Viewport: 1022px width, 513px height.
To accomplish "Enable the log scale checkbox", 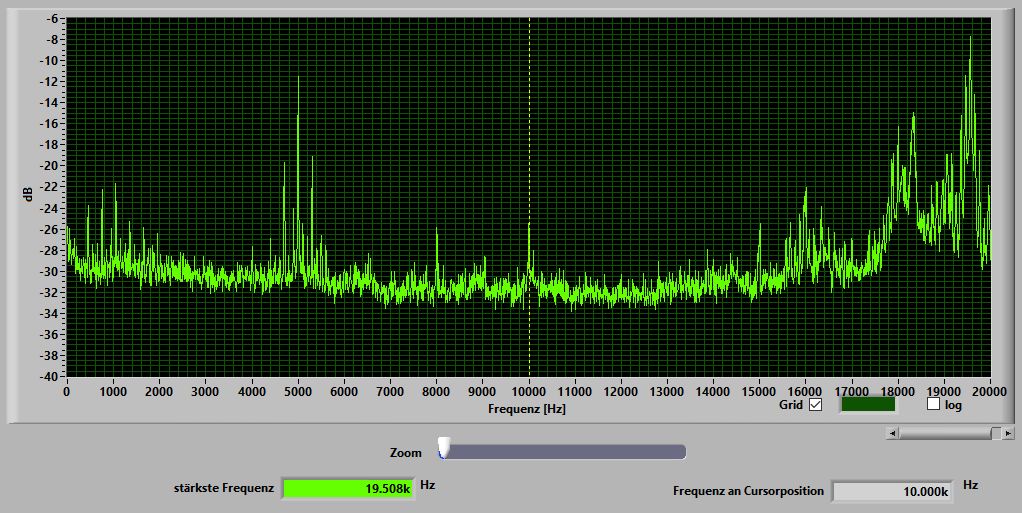I will pos(933,405).
